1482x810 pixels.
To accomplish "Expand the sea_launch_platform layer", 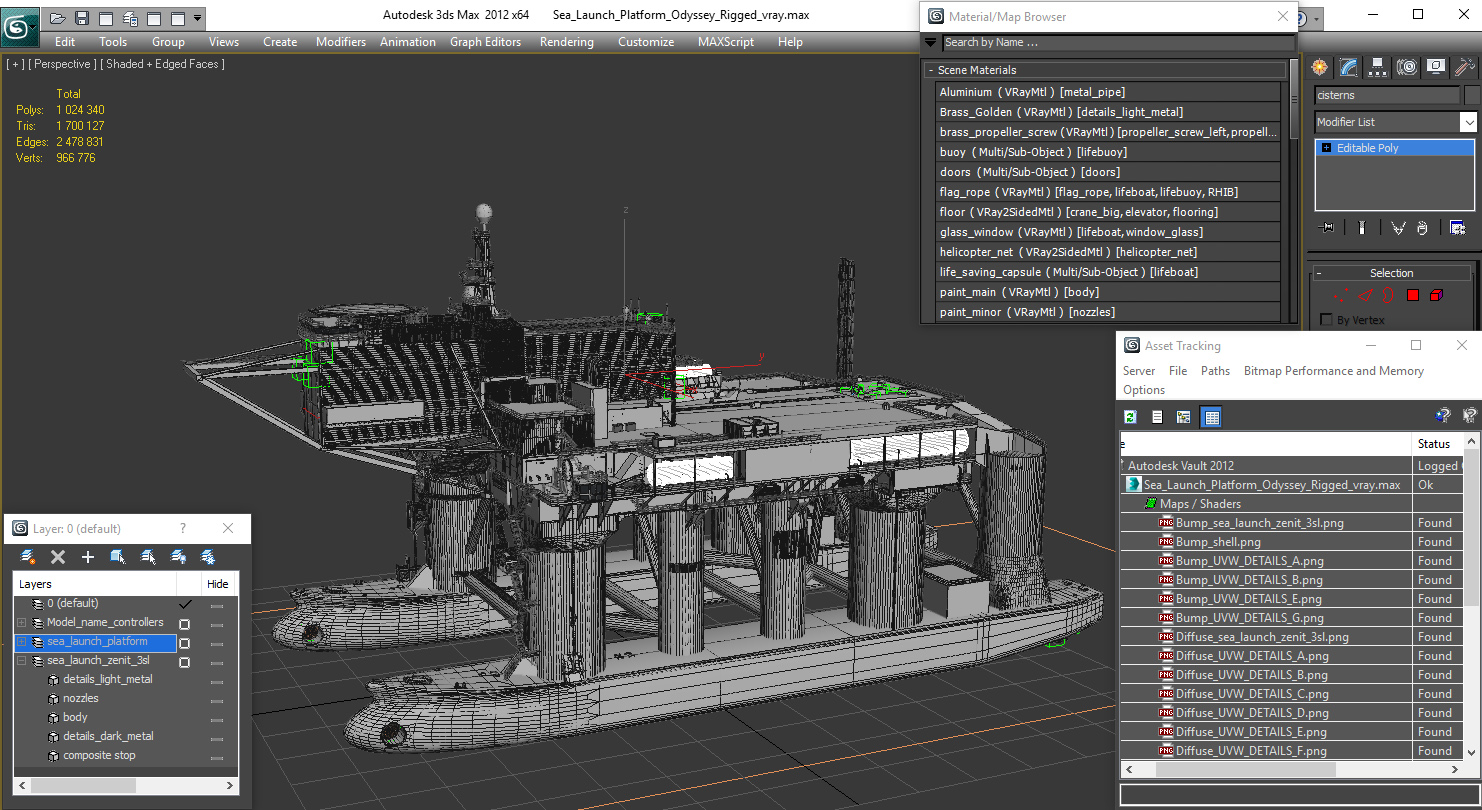I will 22,642.
